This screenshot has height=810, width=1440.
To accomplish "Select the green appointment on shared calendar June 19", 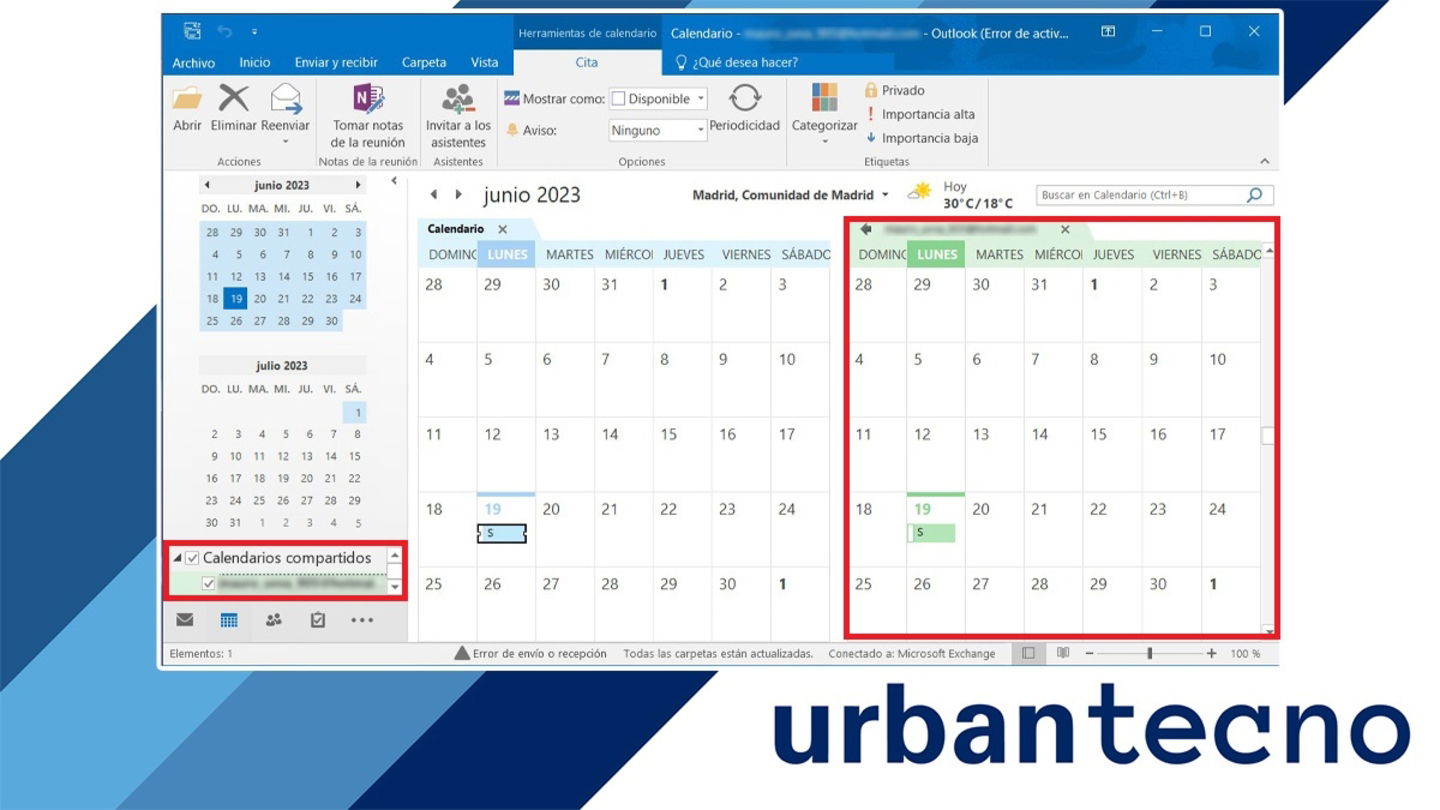I will [931, 533].
